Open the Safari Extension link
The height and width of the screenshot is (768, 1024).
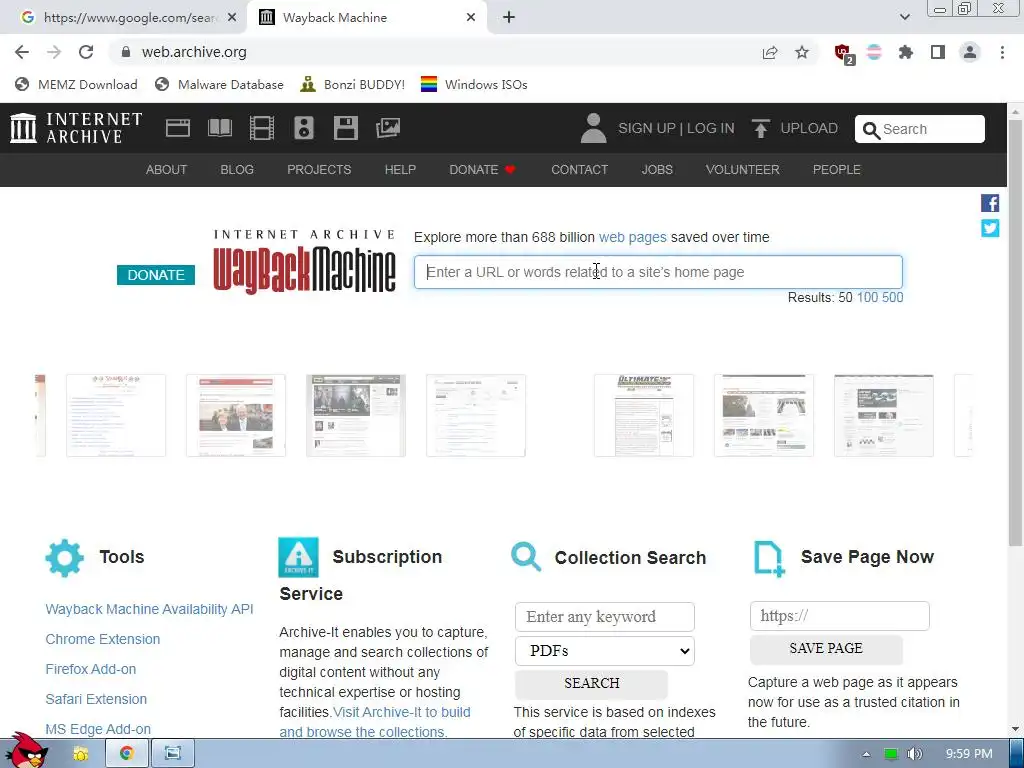(96, 699)
